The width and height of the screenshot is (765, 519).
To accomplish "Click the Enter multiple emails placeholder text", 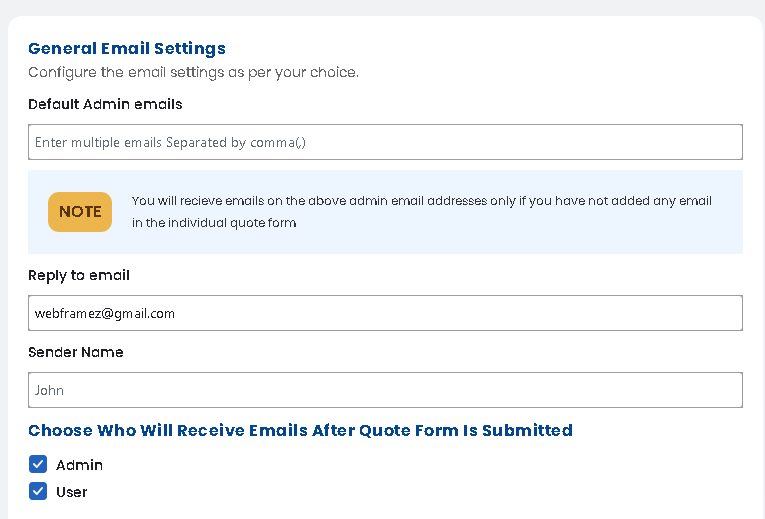I will click(x=170, y=142).
